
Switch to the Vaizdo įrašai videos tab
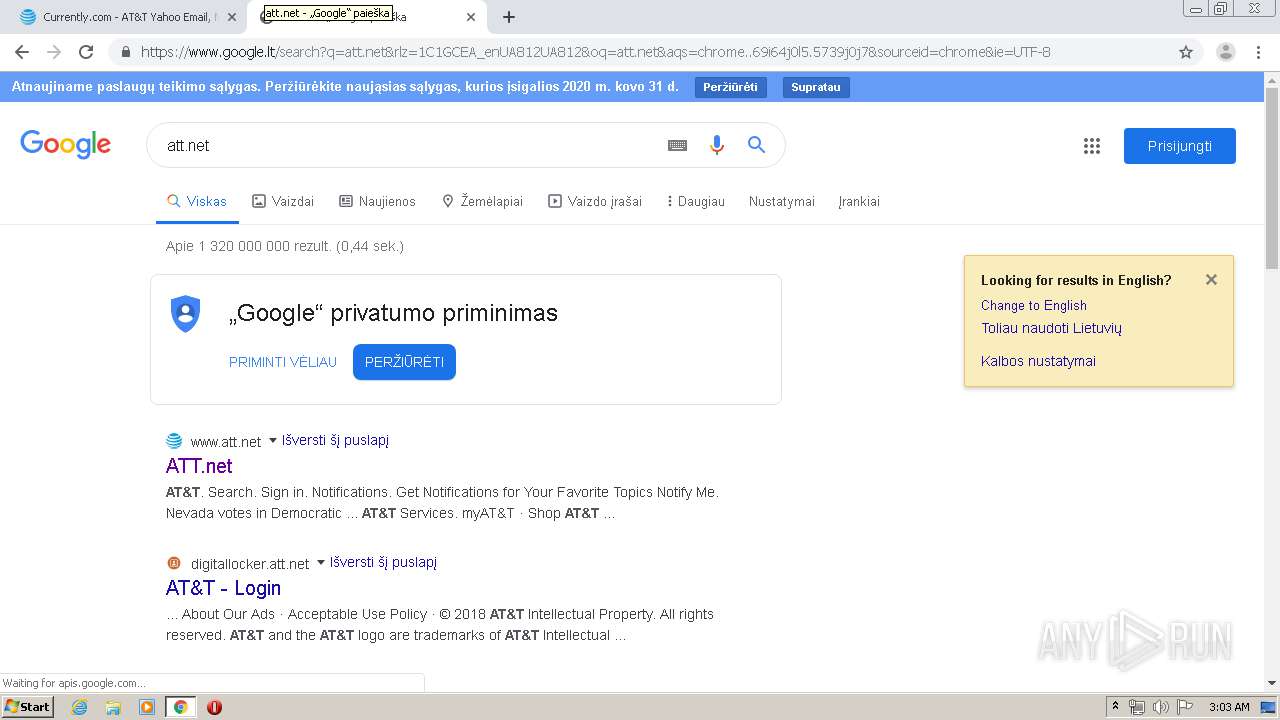tap(595, 201)
